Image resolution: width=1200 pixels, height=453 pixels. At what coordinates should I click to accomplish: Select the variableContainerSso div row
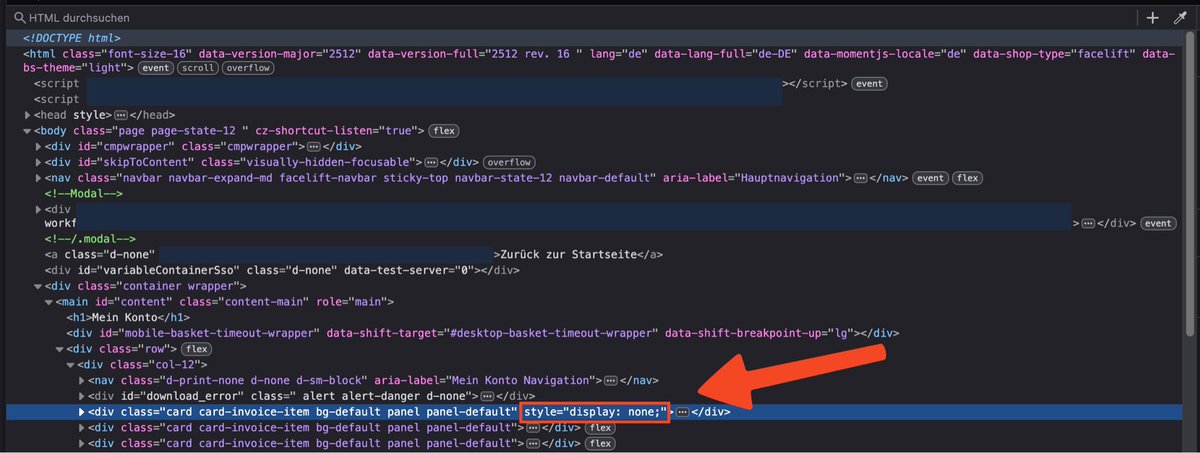281,270
